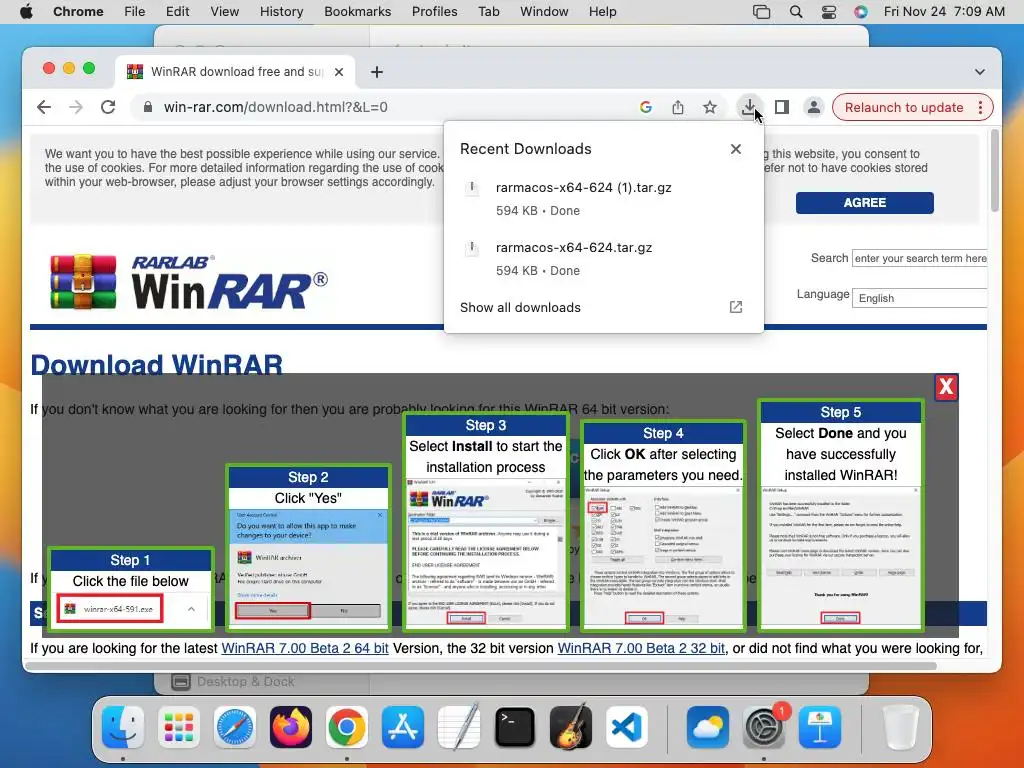Open the Language dropdown showing English
1024x768 pixels.
920,298
